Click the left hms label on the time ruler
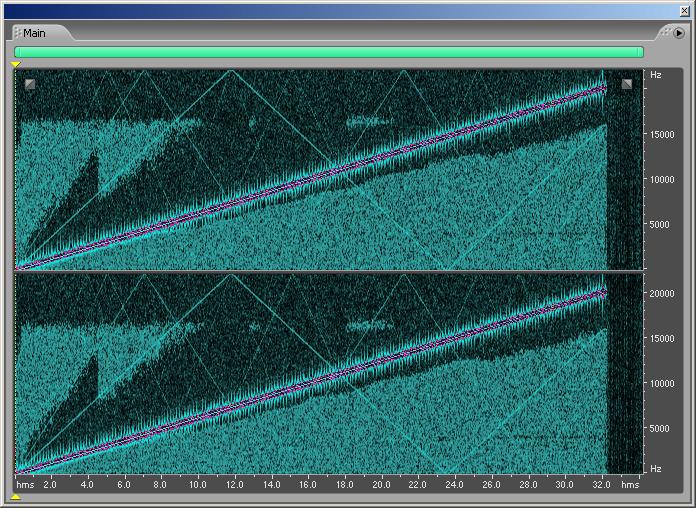Viewport: 696px width, 508px height. point(25,484)
